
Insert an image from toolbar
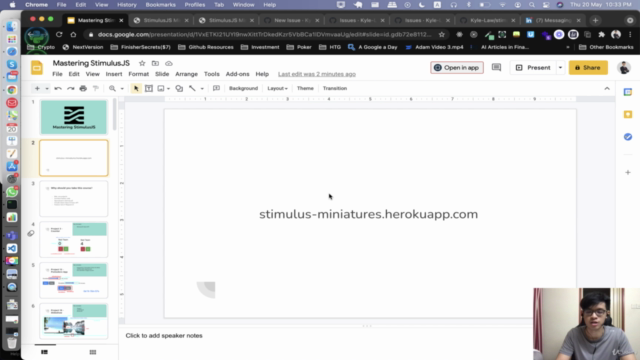161,88
